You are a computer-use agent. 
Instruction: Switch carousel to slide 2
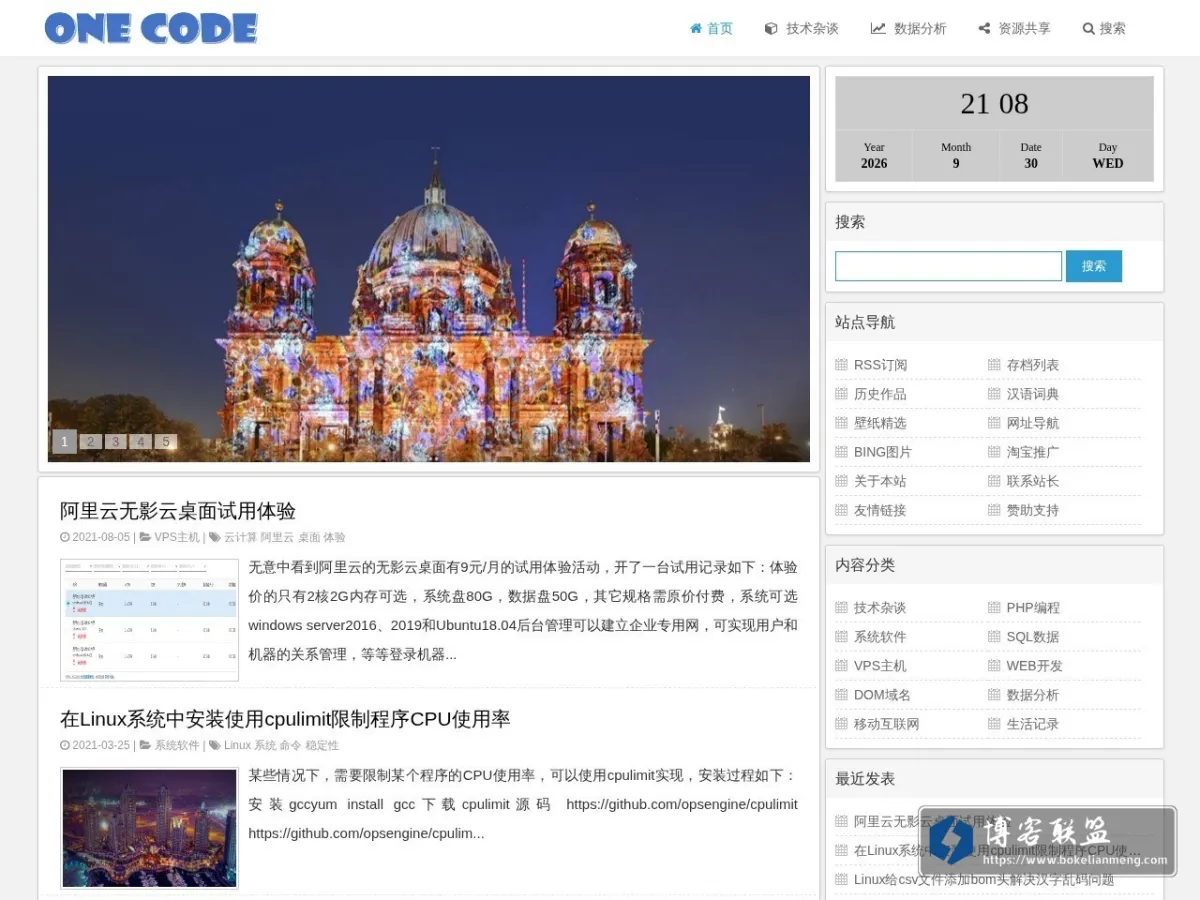coord(90,441)
